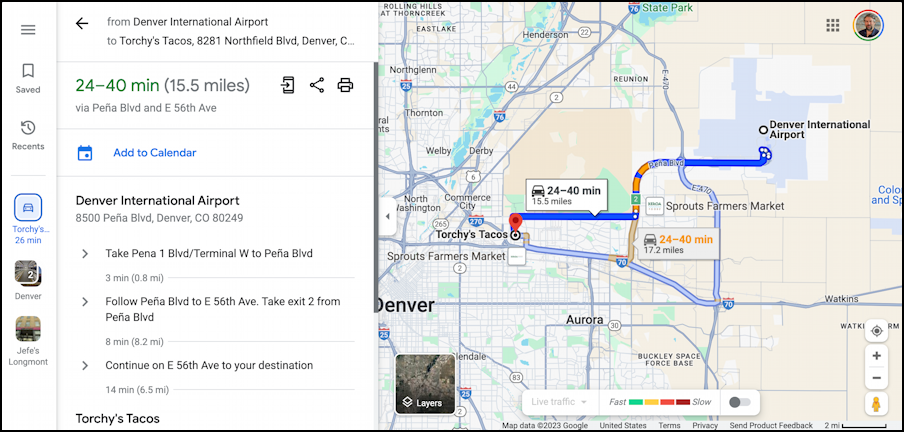Open the Terms link
The height and width of the screenshot is (432, 904).
click(669, 426)
